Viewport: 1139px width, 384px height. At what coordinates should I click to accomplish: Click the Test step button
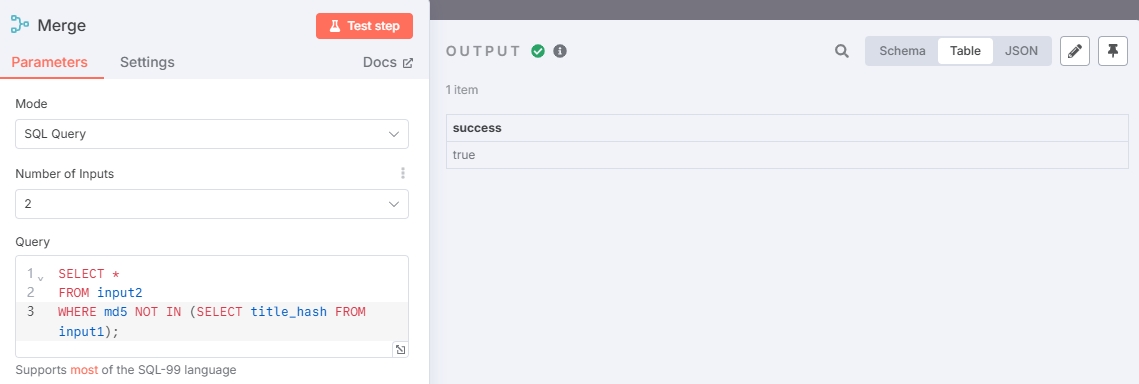coord(365,26)
